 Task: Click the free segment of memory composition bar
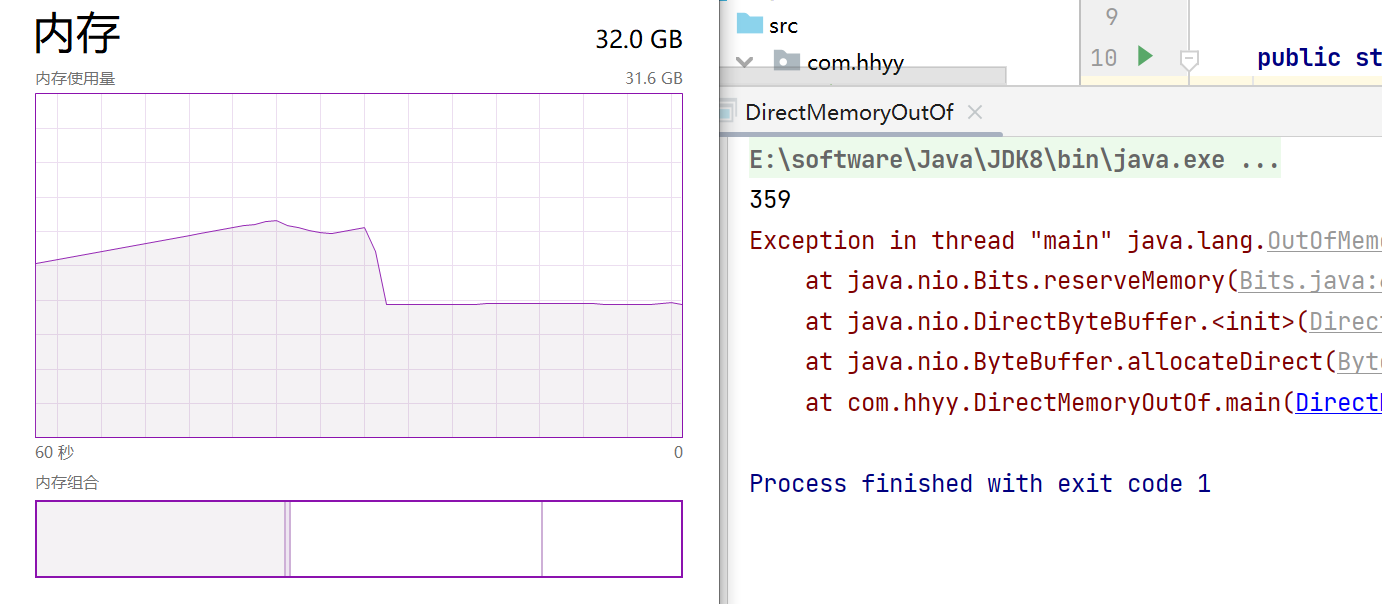pyautogui.click(x=612, y=539)
